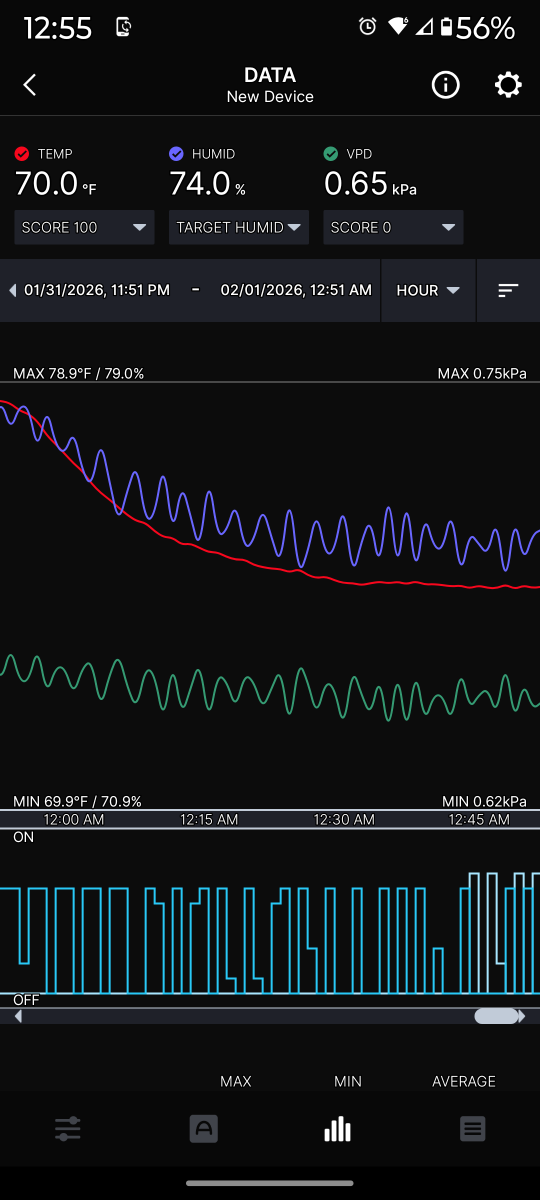Click the MAX column header
The width and height of the screenshot is (540, 1200).
[x=236, y=1081]
